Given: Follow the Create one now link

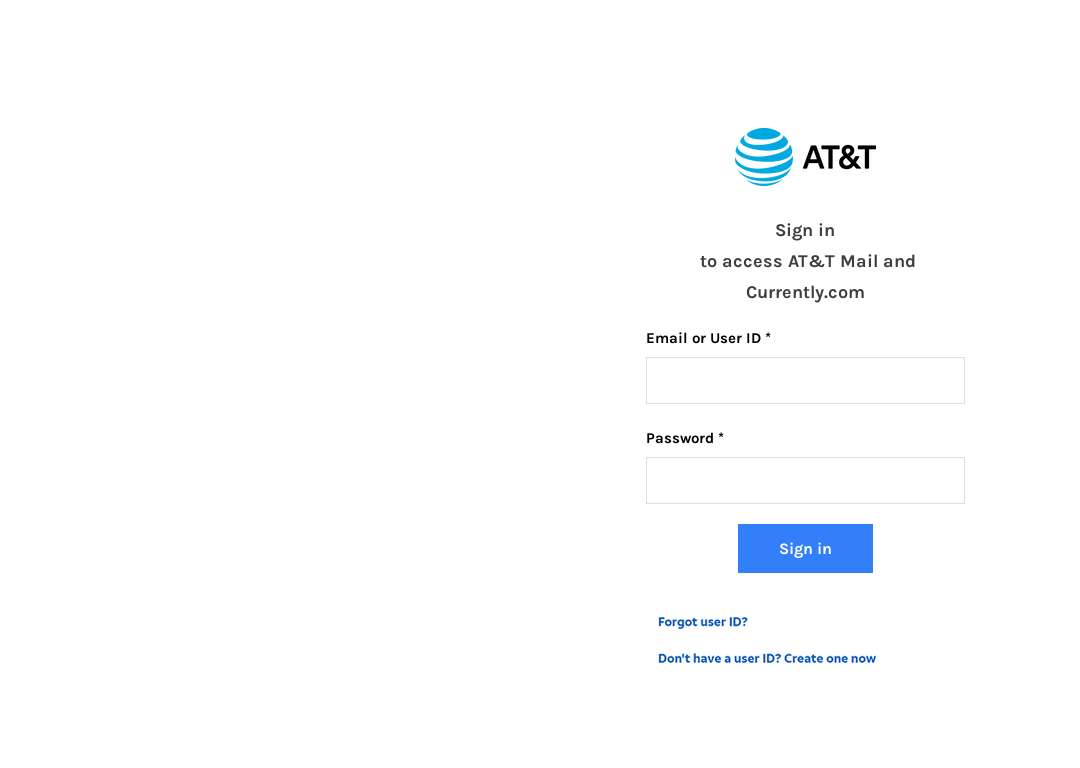Looking at the screenshot, I should pyautogui.click(x=830, y=658).
